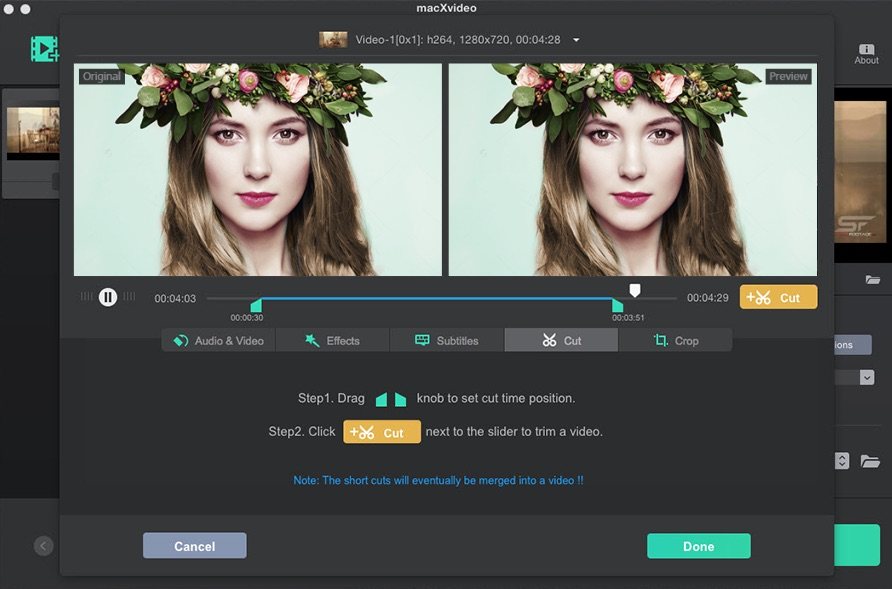Click the add video icon at top left
The height and width of the screenshot is (589, 892).
(x=44, y=49)
